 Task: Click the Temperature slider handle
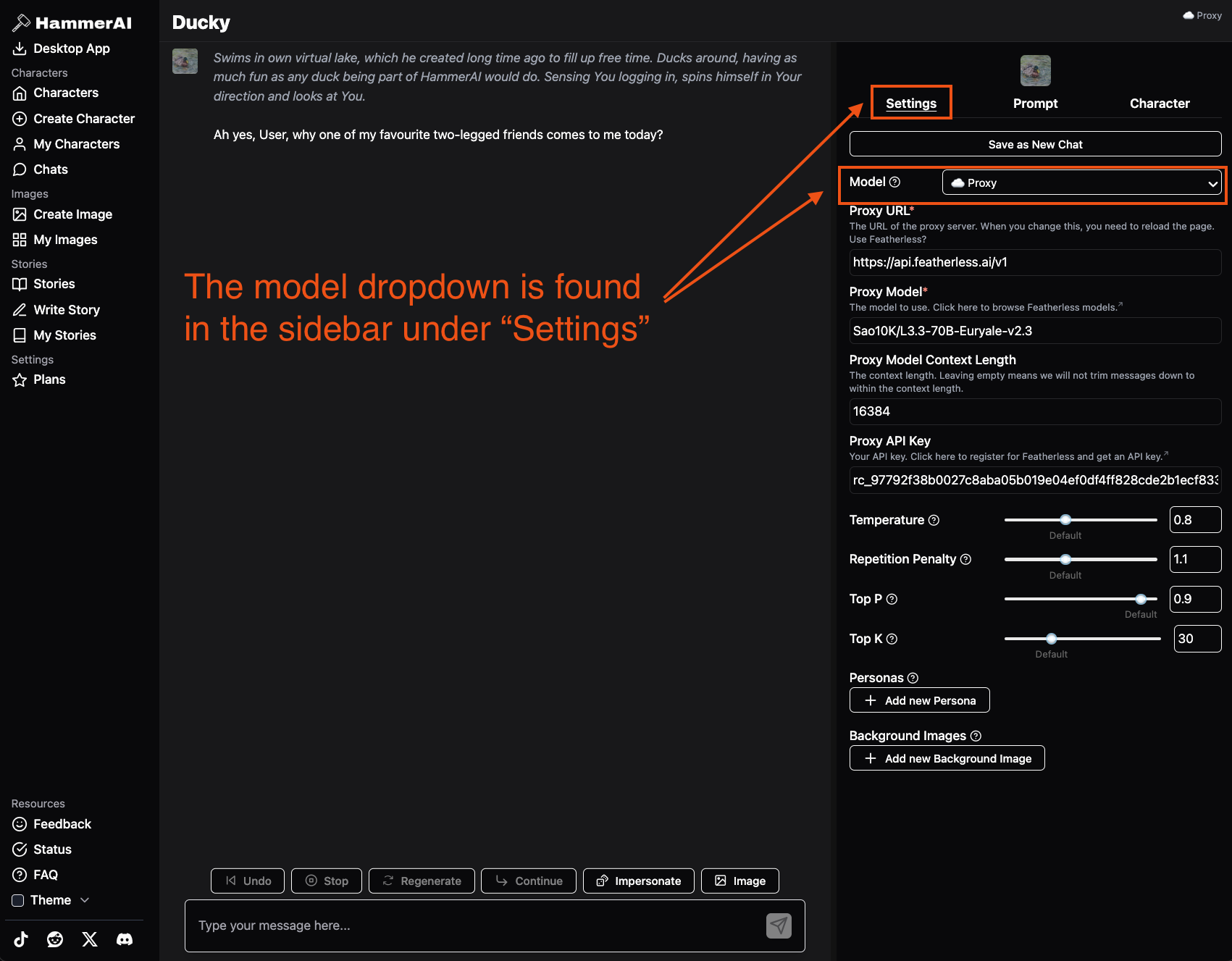pyautogui.click(x=1065, y=520)
